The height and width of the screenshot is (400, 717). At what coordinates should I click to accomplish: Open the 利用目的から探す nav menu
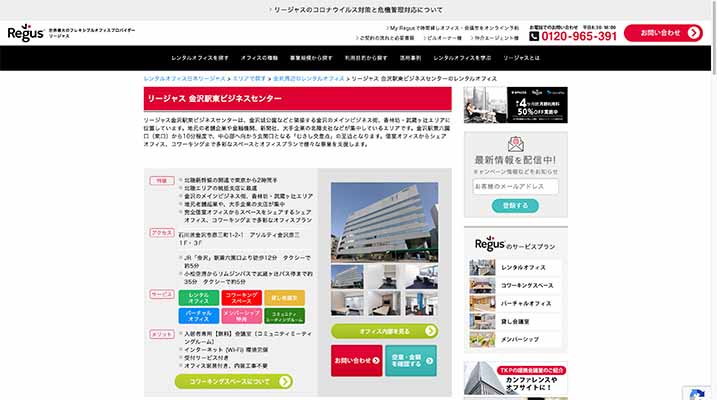click(366, 58)
